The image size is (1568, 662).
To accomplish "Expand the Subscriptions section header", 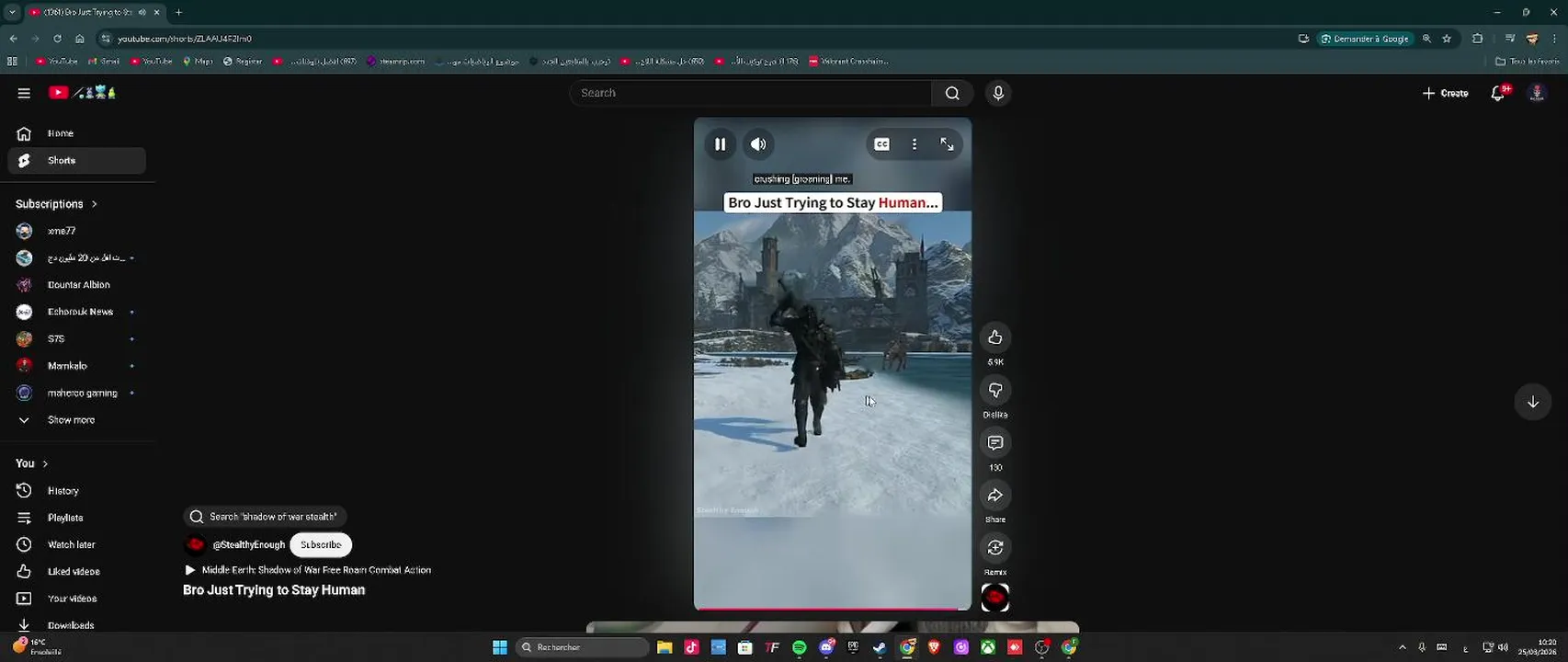I will [x=56, y=204].
